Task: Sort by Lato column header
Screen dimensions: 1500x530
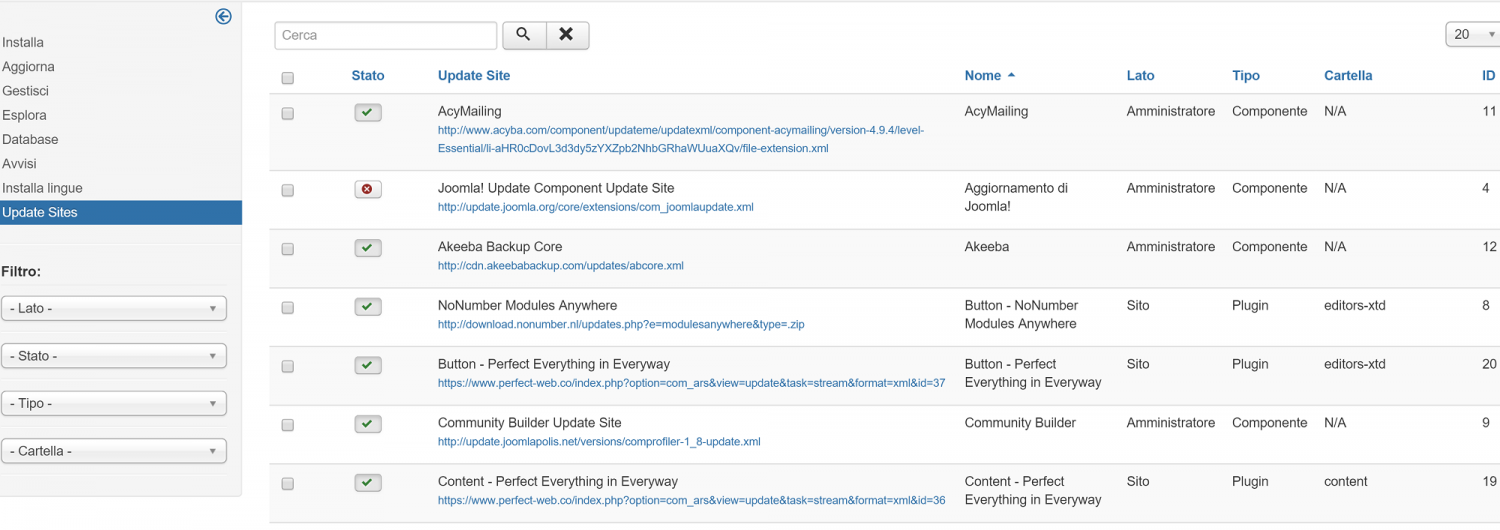Action: 1140,76
